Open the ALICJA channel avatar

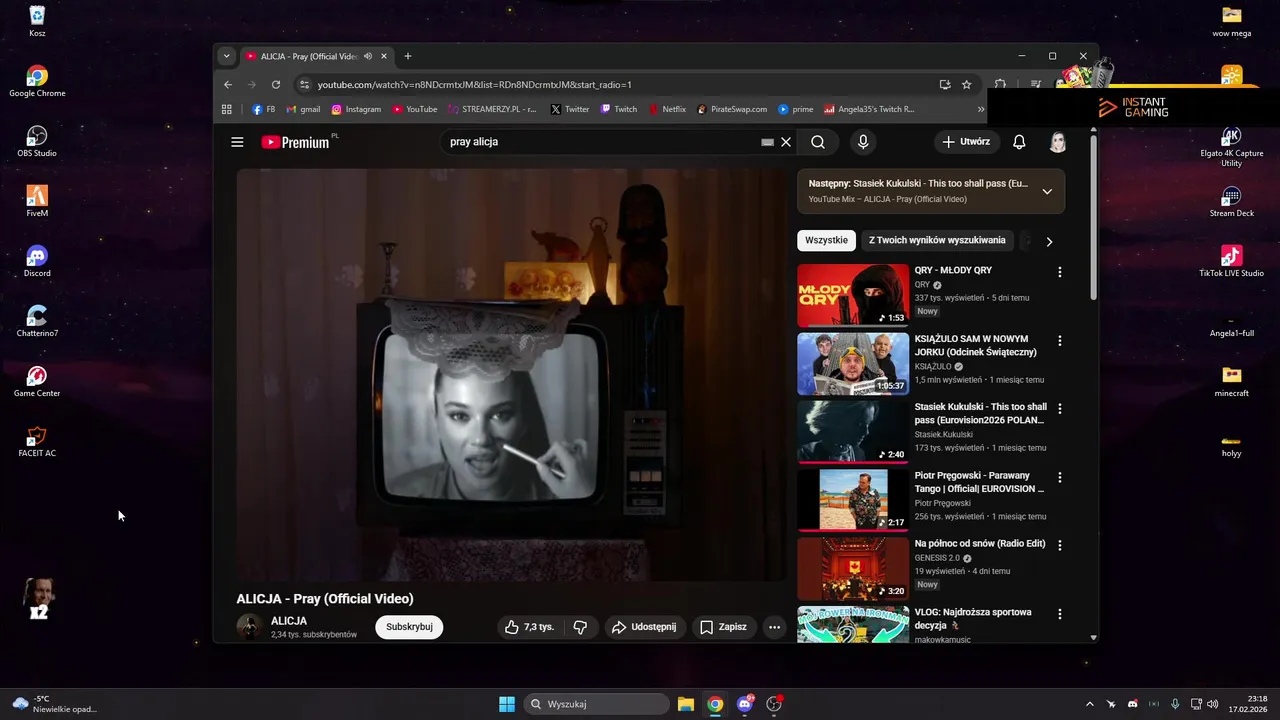(x=249, y=627)
